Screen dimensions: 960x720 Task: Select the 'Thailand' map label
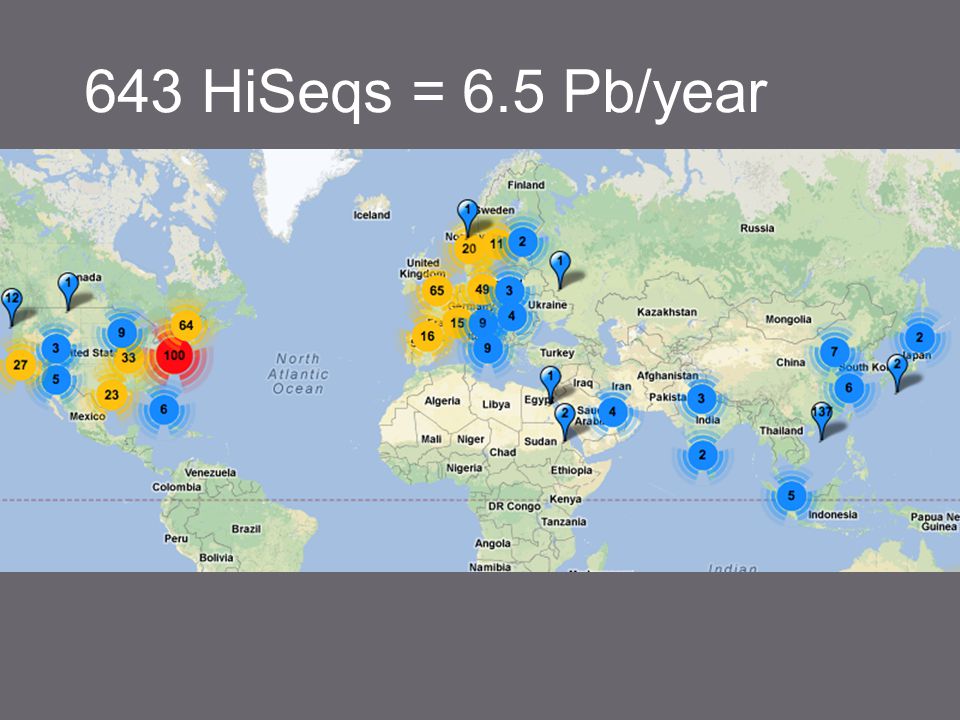point(781,430)
